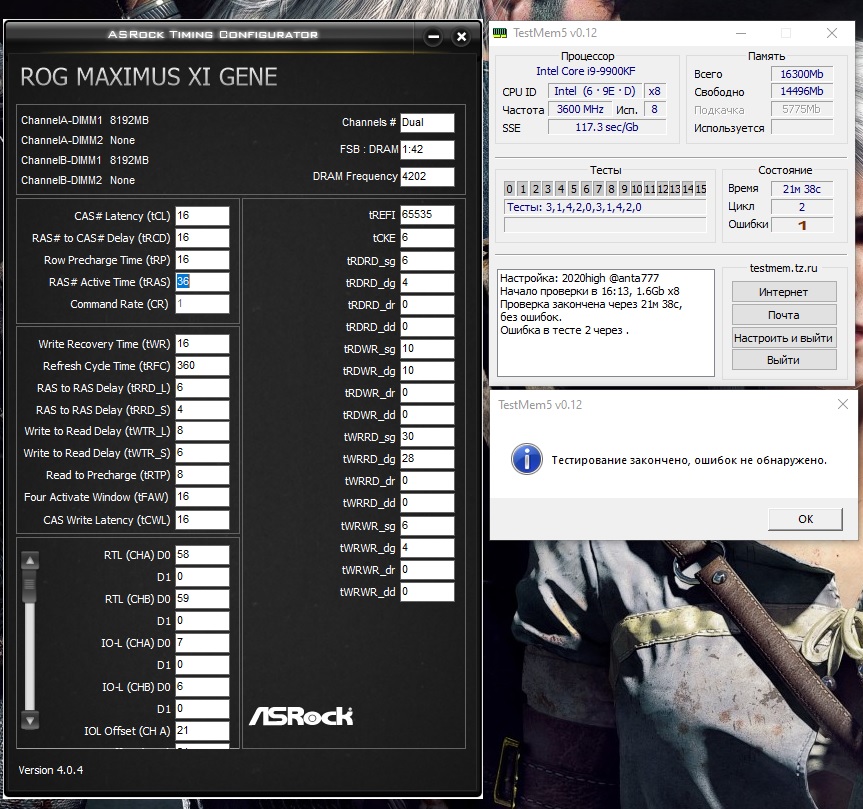Click the Four Activate Window (tFAW) field

pos(202,497)
